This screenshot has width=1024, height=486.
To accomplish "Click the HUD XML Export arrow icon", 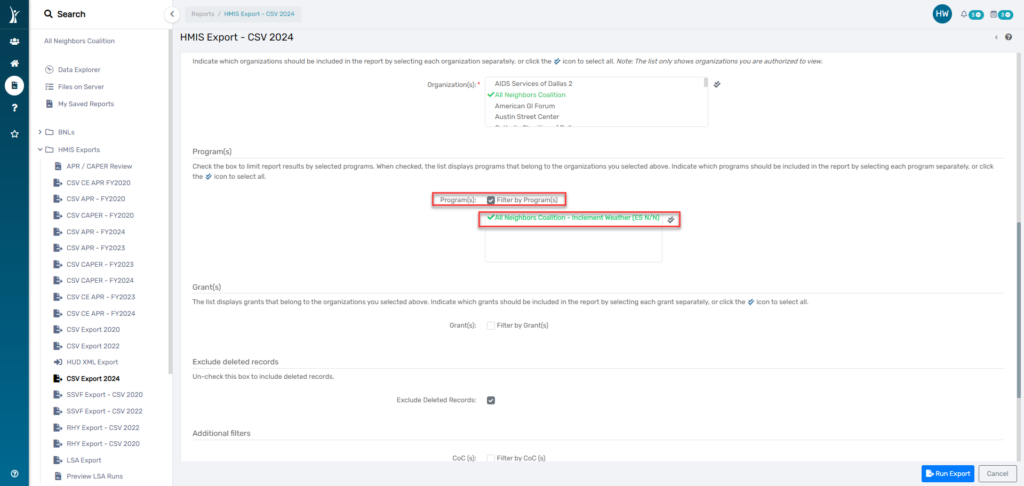I will [57, 362].
